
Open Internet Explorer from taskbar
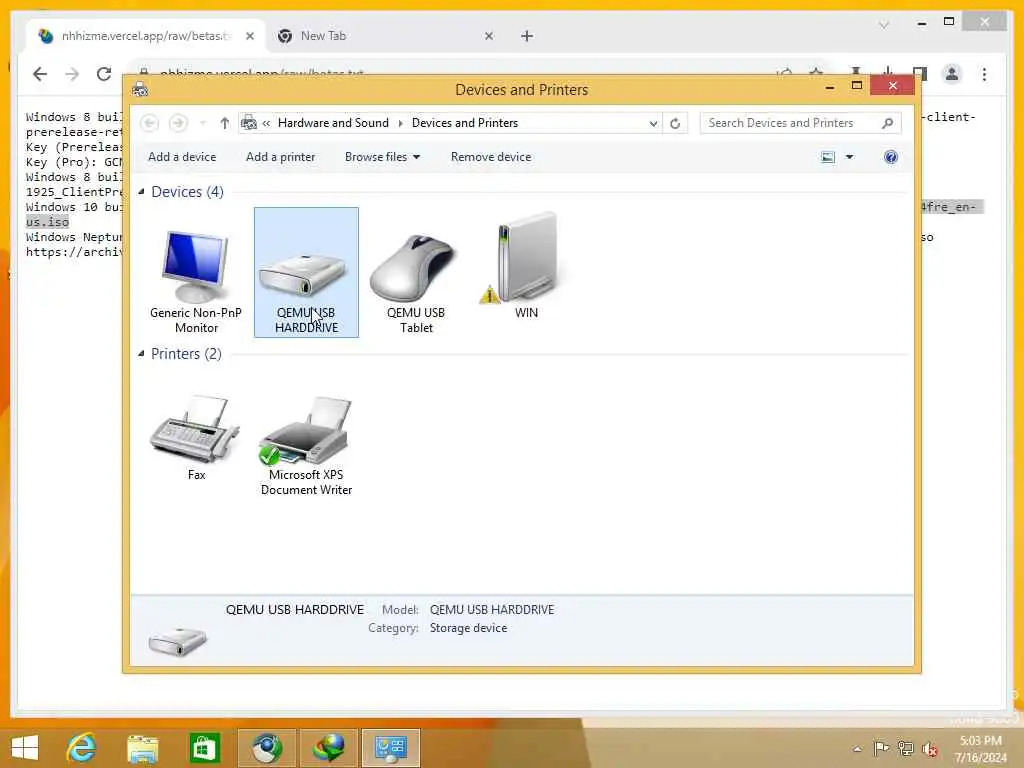[81, 747]
